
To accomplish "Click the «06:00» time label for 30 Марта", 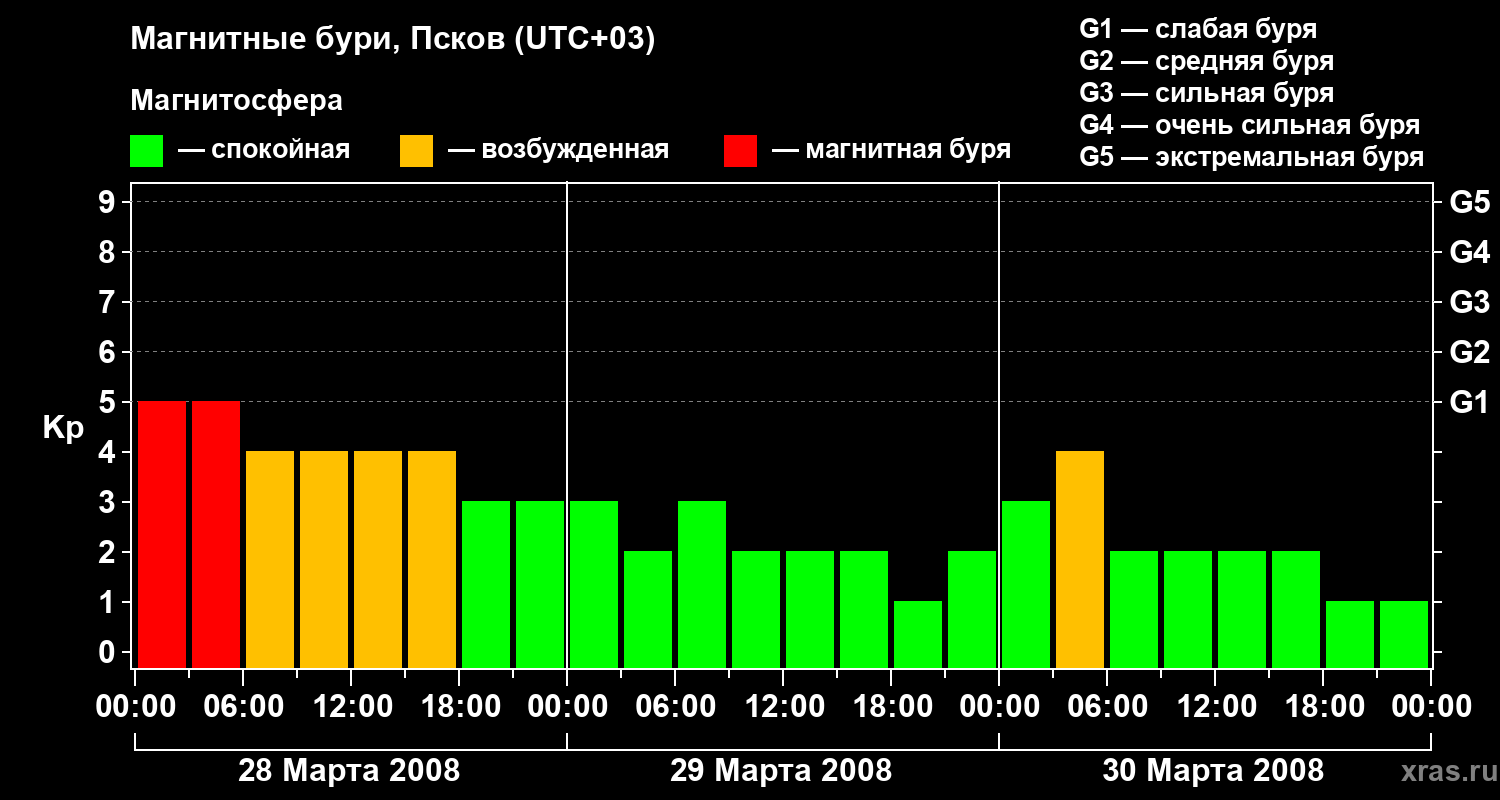I will click(x=1107, y=707).
